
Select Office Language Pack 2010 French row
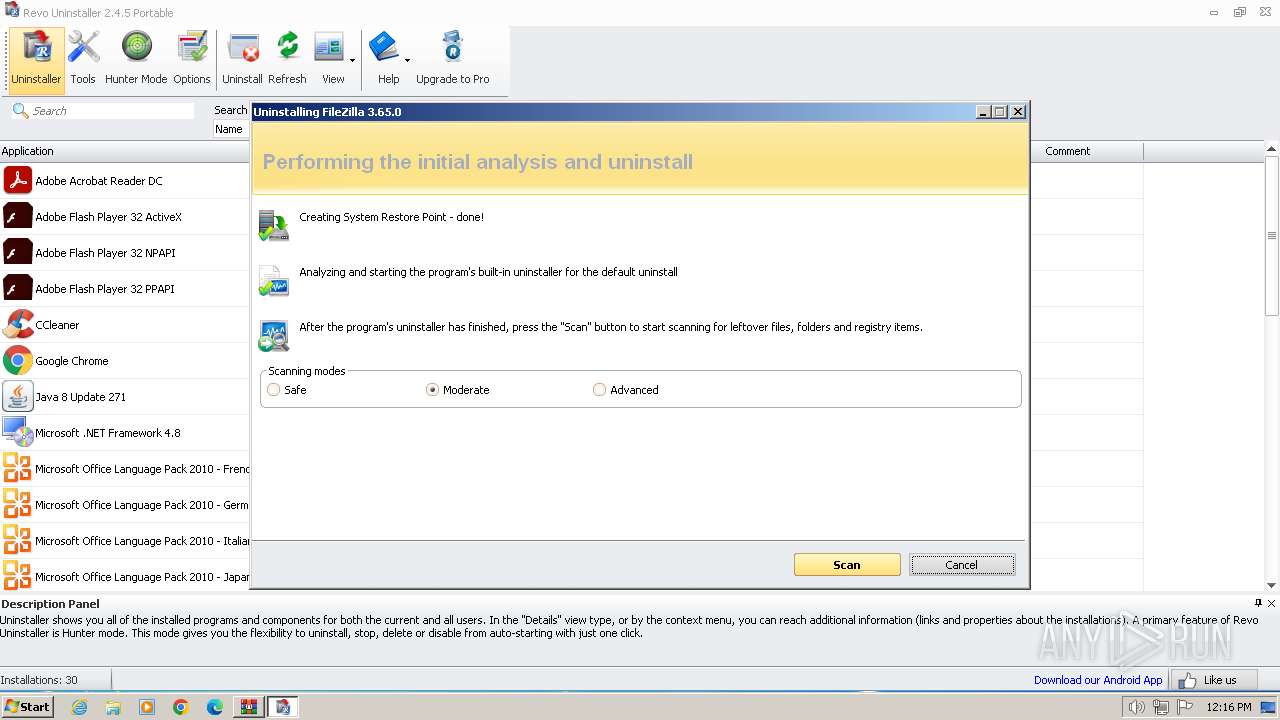[125, 469]
